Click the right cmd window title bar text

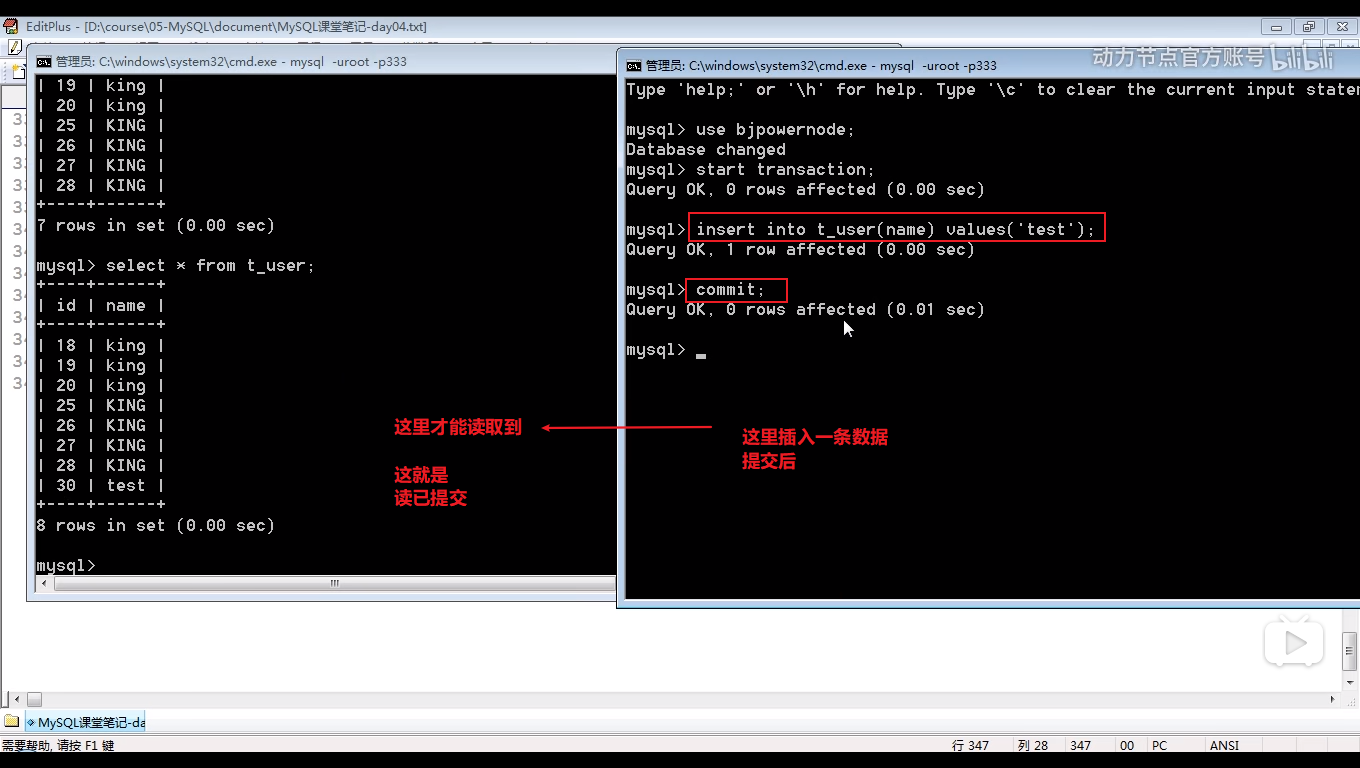pyautogui.click(x=821, y=65)
